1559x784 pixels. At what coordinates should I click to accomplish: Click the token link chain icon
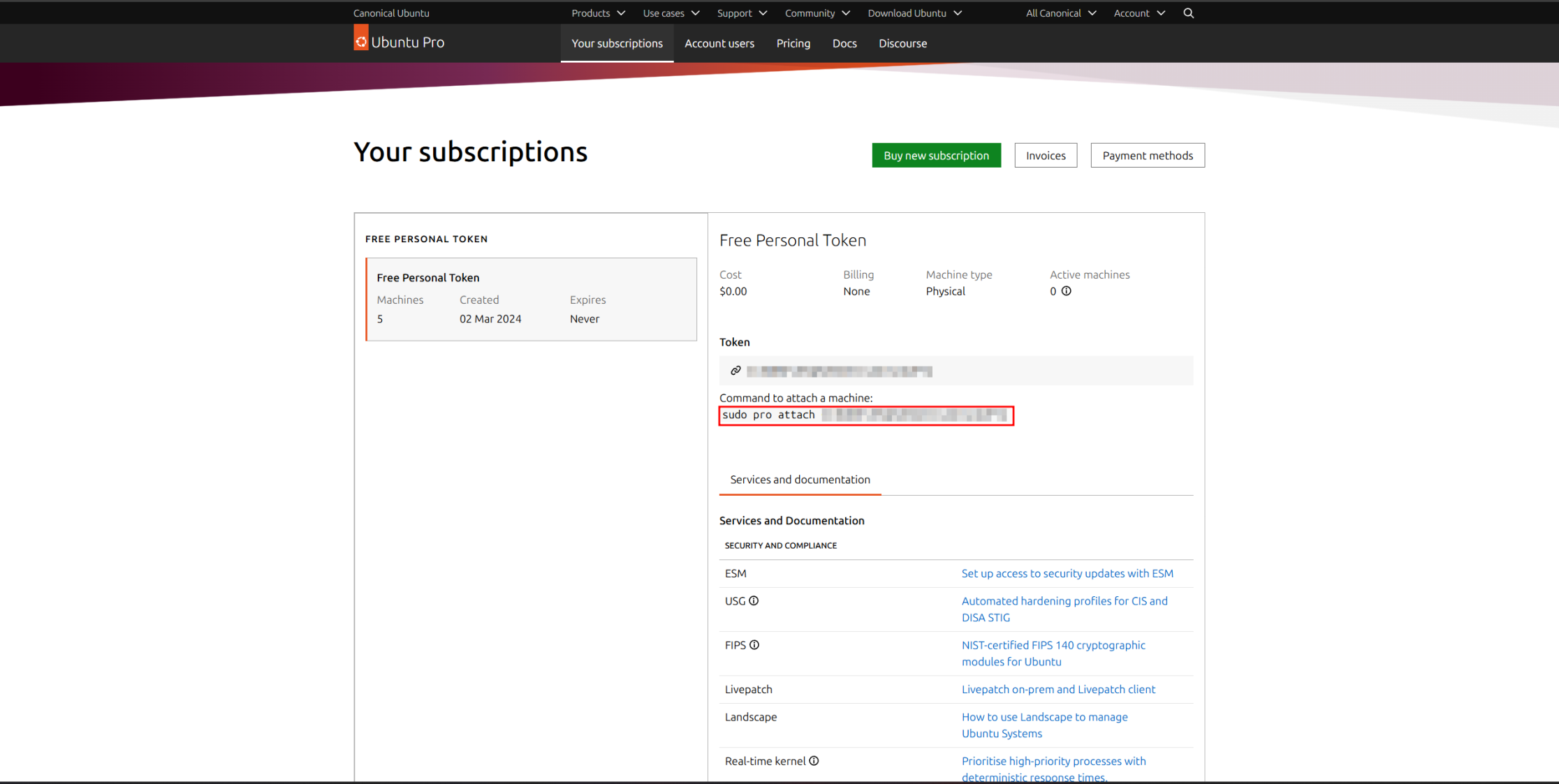pyautogui.click(x=735, y=371)
